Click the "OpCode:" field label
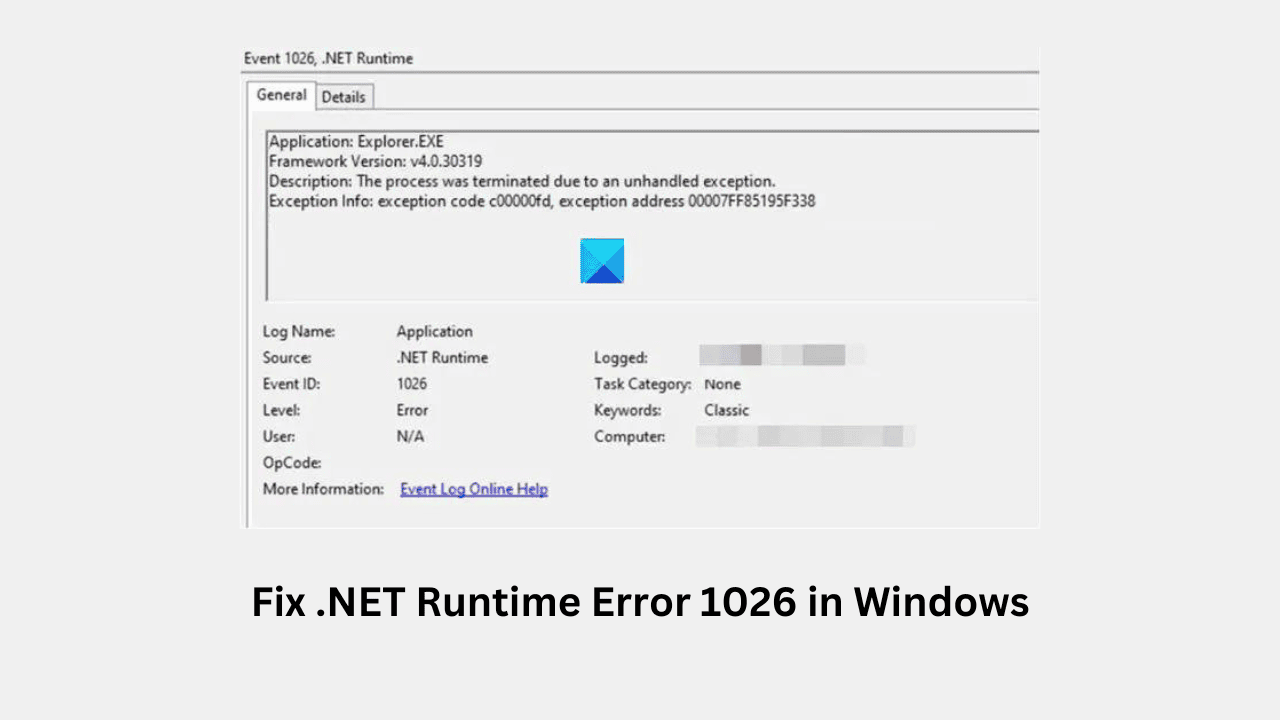1280x720 pixels. pos(292,463)
